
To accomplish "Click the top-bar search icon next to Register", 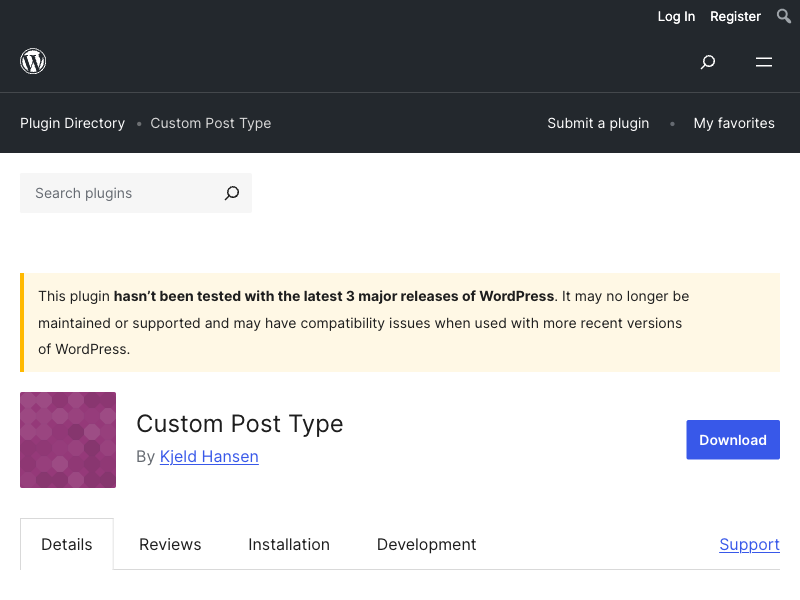I will pos(784,16).
